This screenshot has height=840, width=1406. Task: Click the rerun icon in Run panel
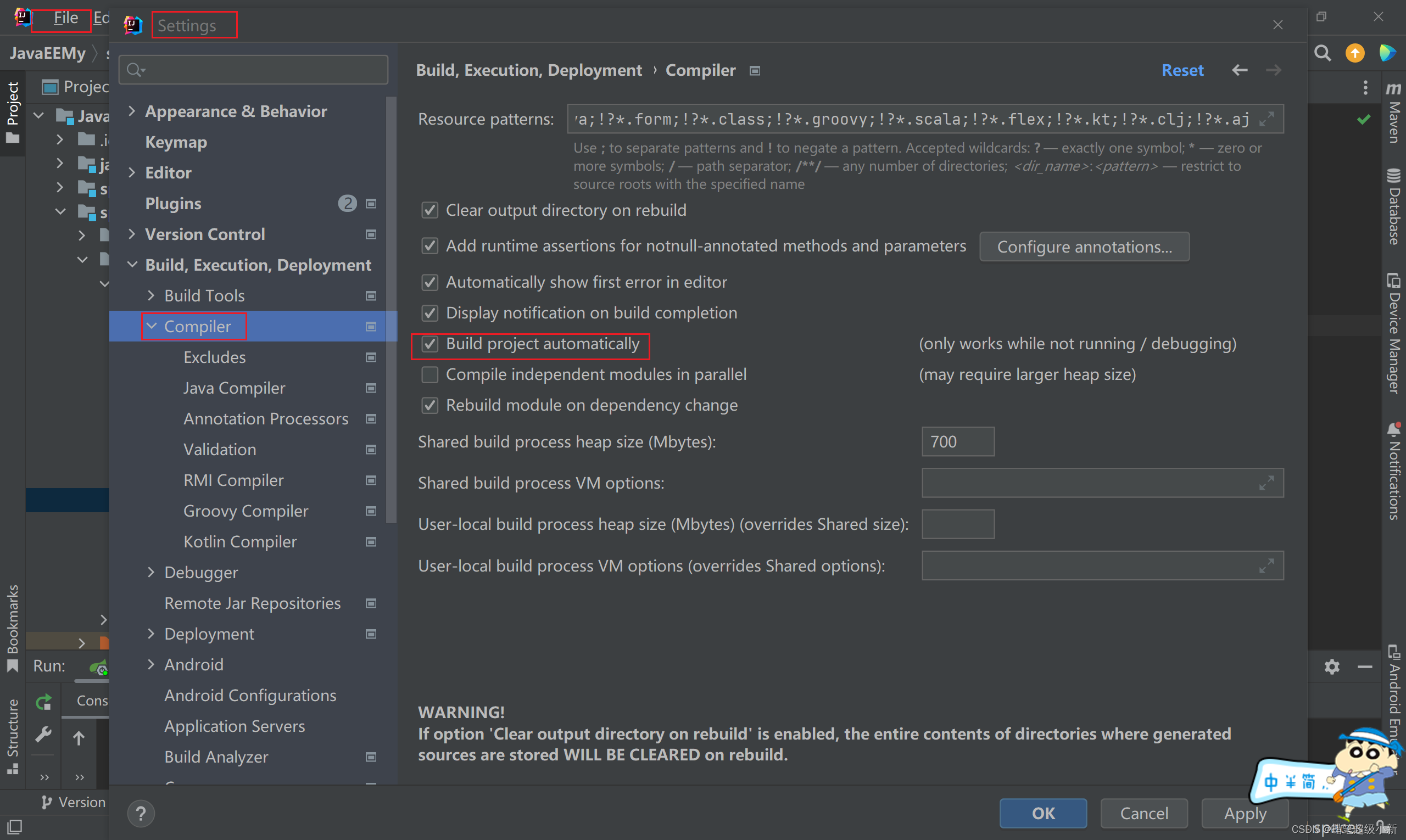pyautogui.click(x=43, y=702)
